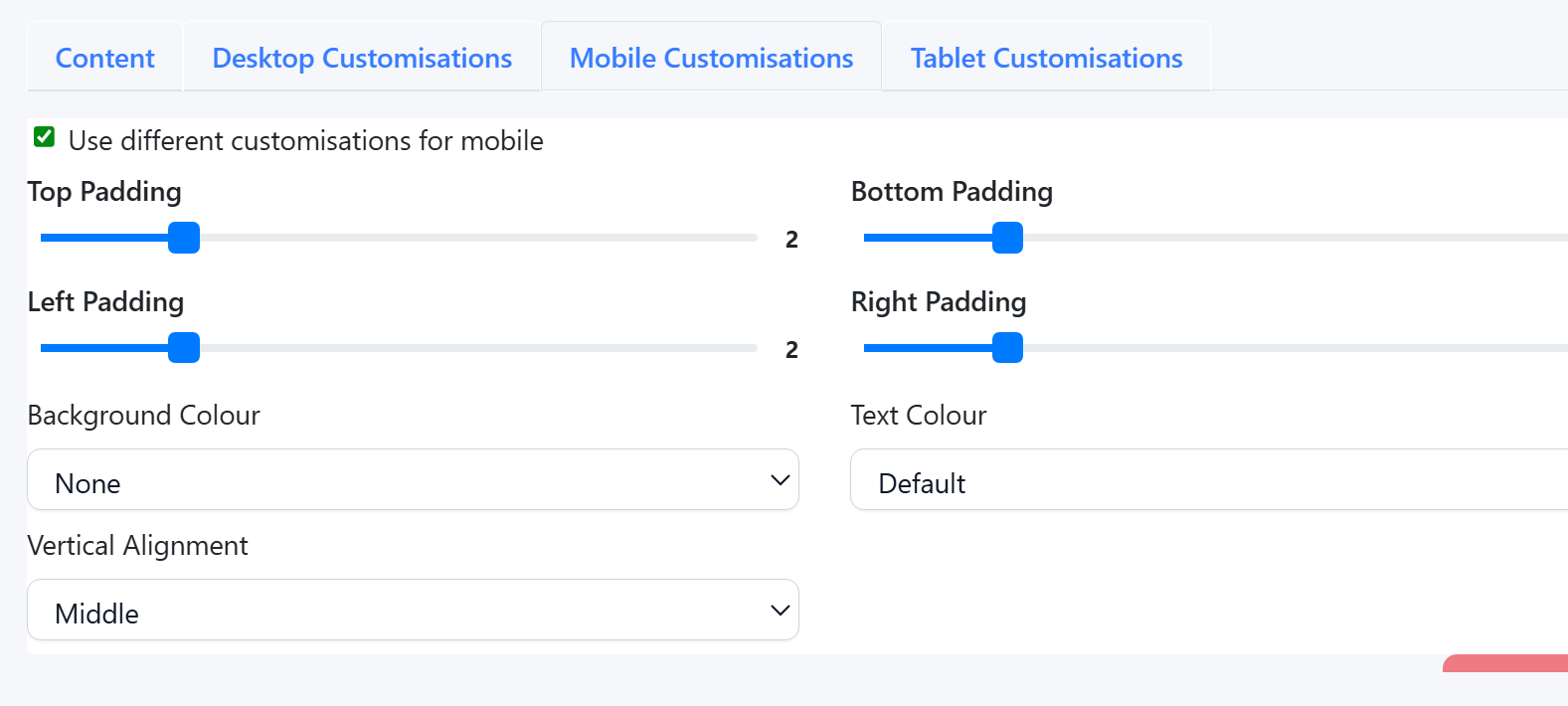This screenshot has width=1568, height=706.
Task: Click the Left Padding value number
Action: click(791, 350)
